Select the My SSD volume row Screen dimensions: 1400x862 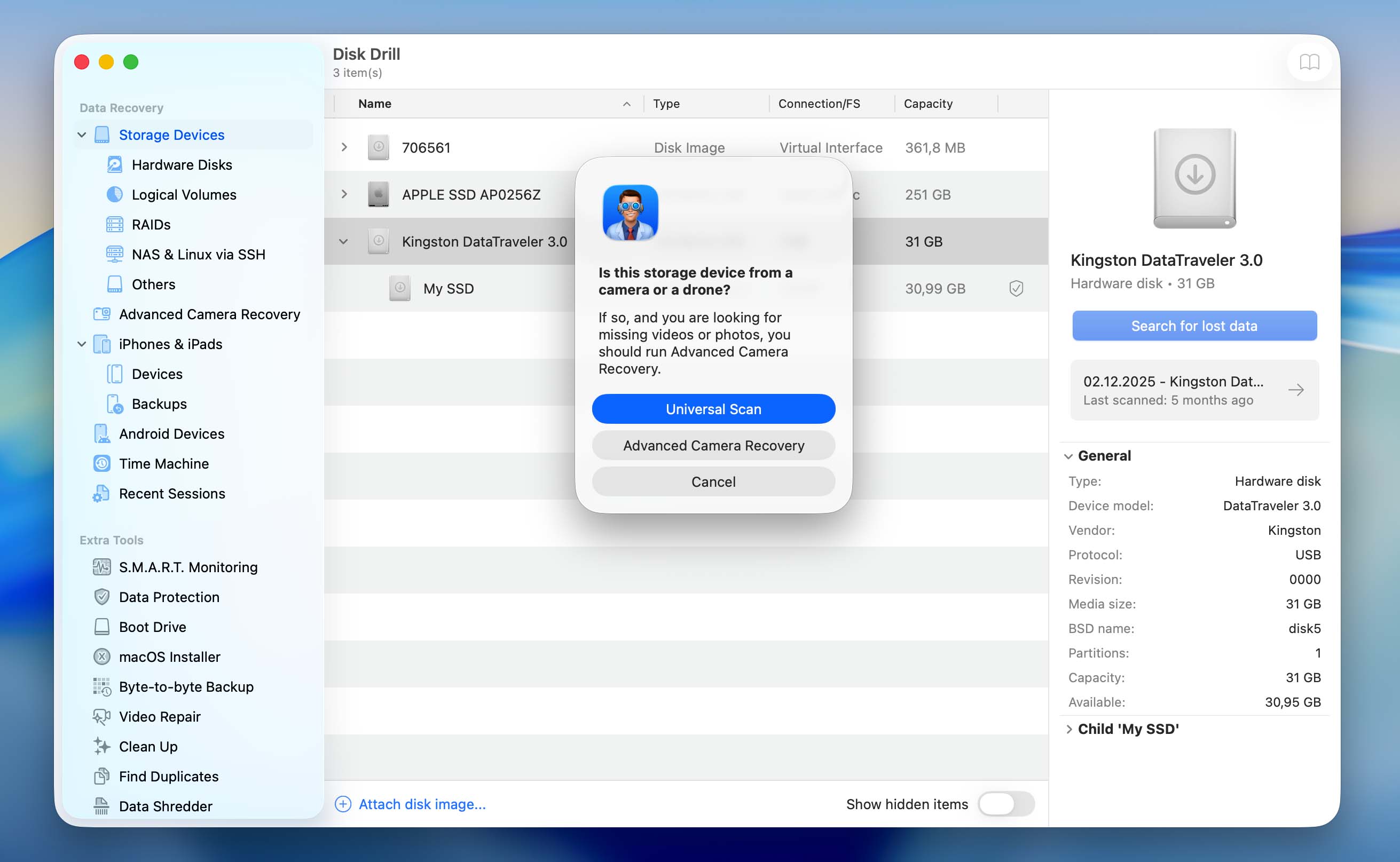[686, 288]
